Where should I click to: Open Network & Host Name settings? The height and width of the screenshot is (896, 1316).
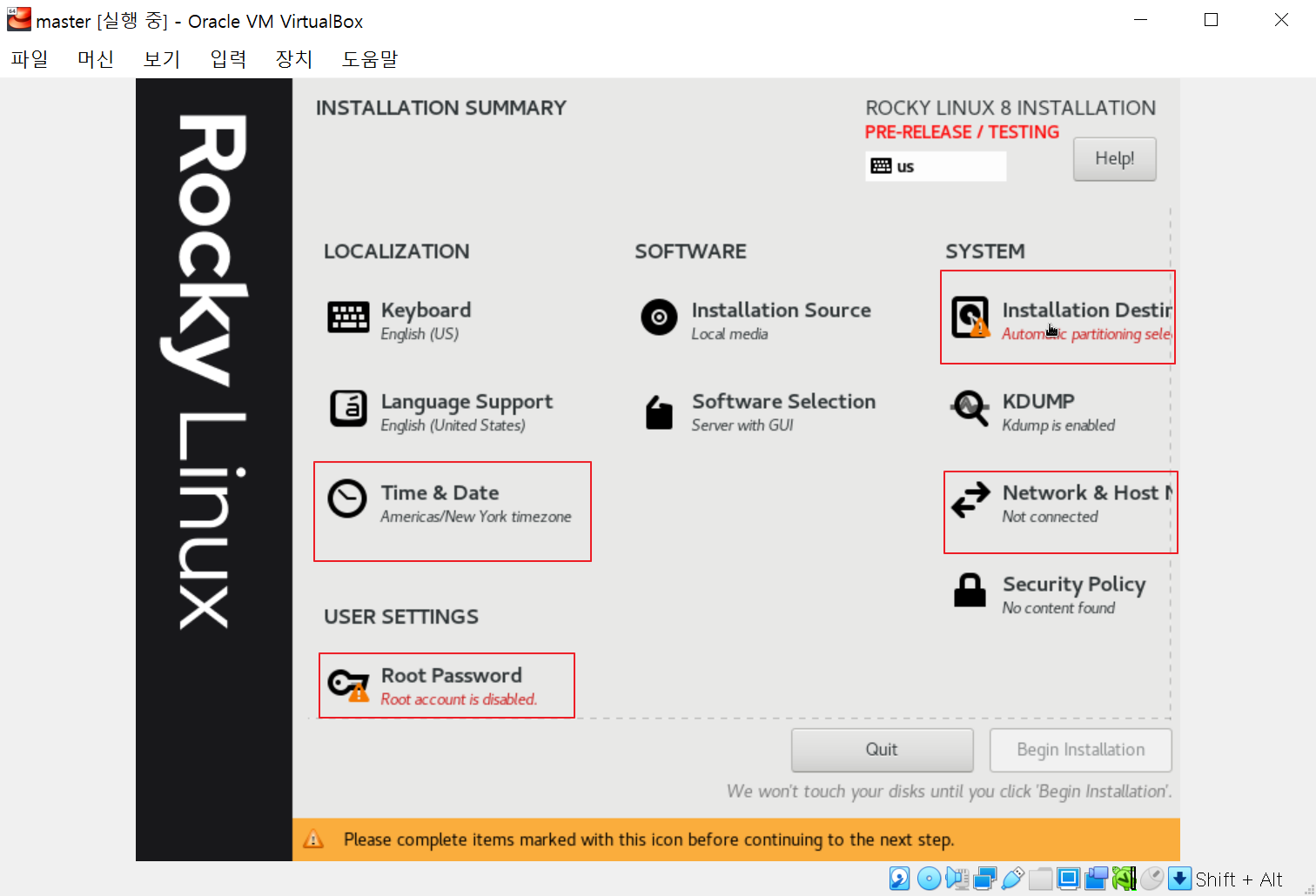click(1061, 503)
